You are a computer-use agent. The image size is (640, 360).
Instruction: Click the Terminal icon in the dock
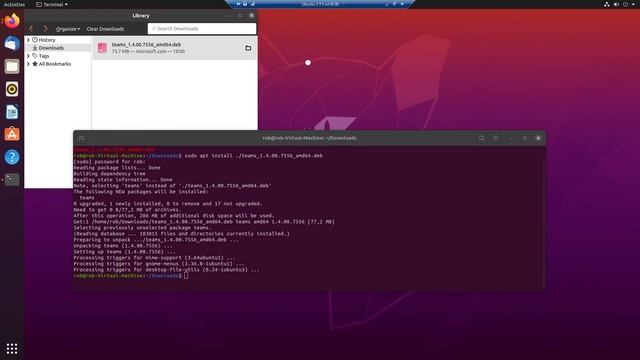pos(12,179)
